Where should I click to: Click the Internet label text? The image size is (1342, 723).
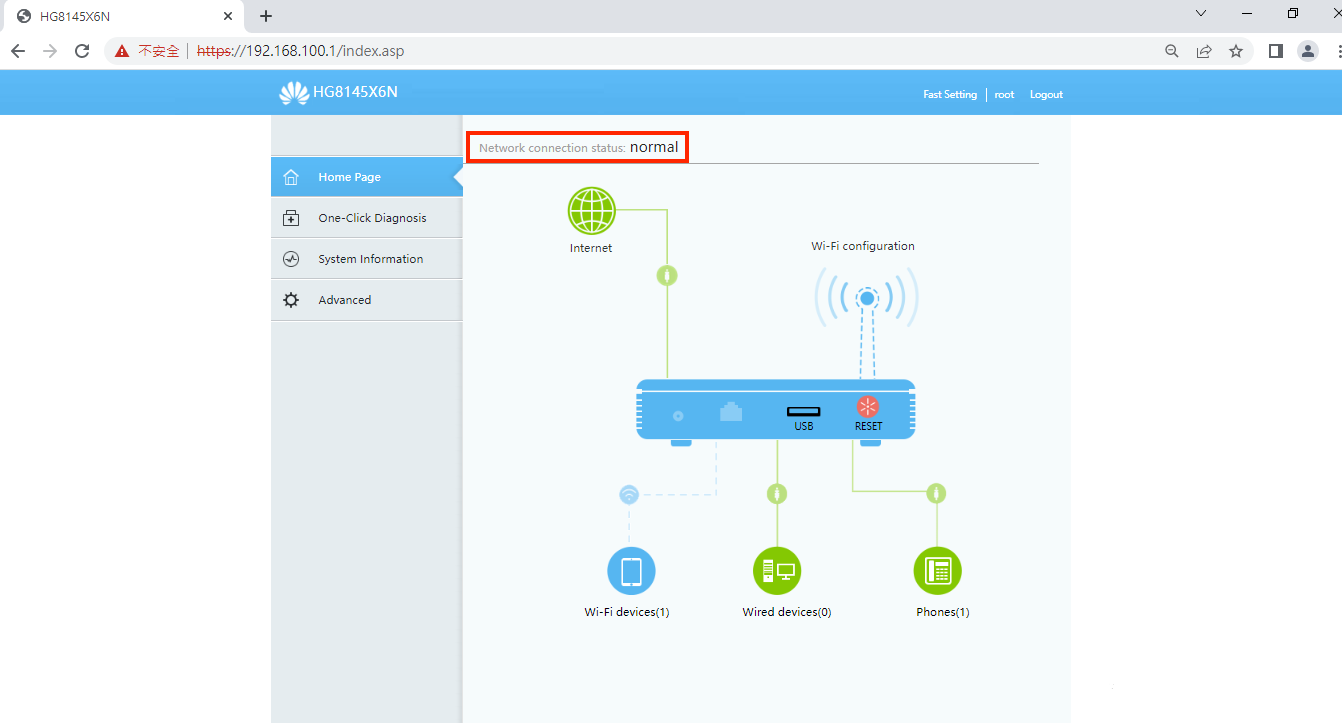591,248
